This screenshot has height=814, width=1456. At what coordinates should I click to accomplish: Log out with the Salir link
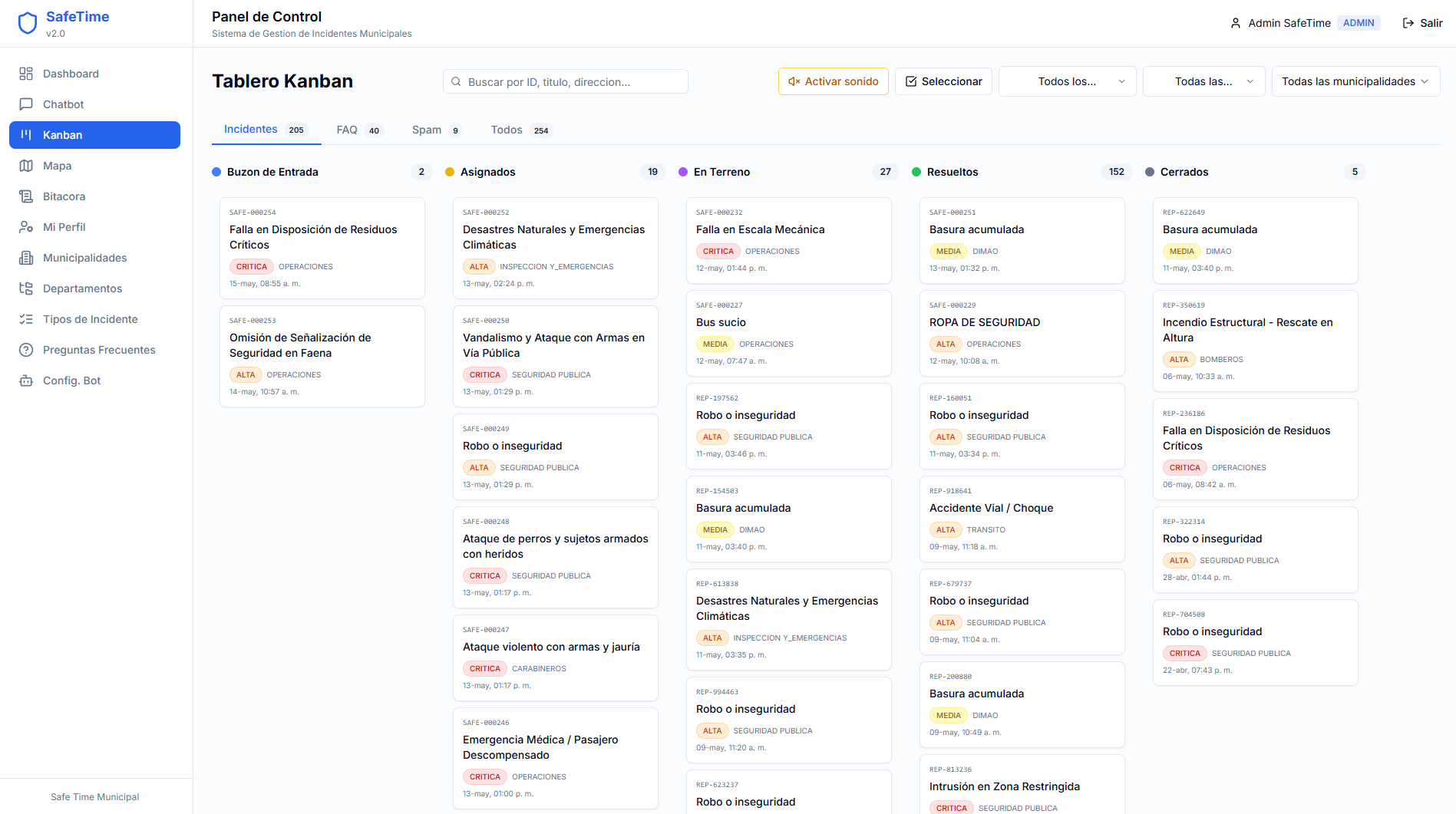(x=1422, y=23)
